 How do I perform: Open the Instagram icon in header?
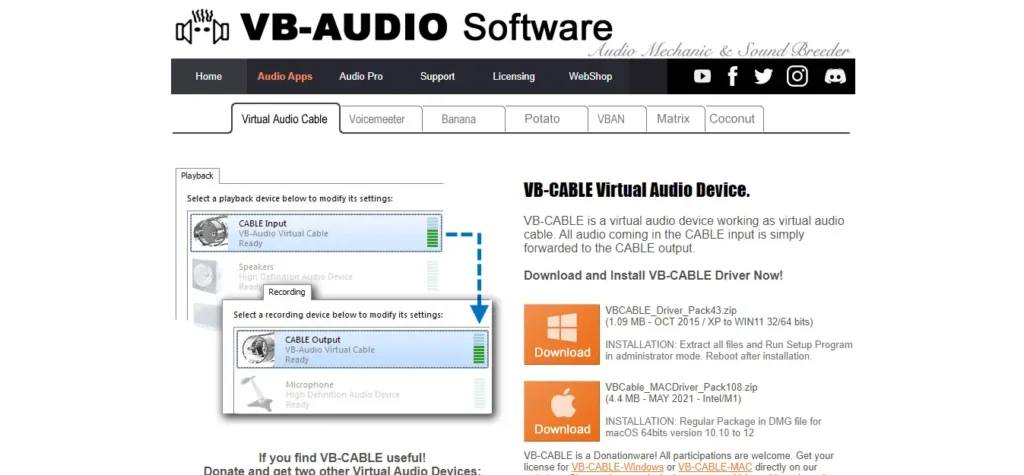(x=797, y=76)
